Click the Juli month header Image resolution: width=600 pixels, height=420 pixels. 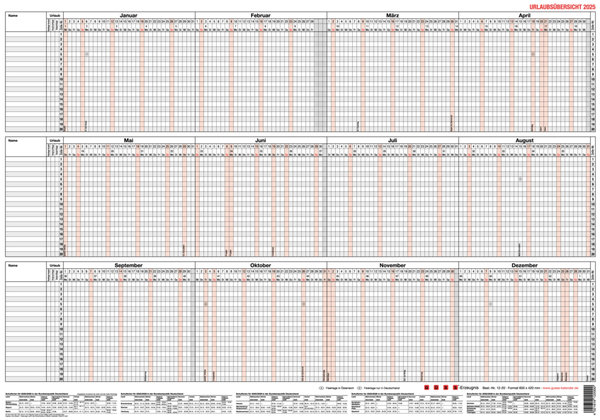pos(393,141)
